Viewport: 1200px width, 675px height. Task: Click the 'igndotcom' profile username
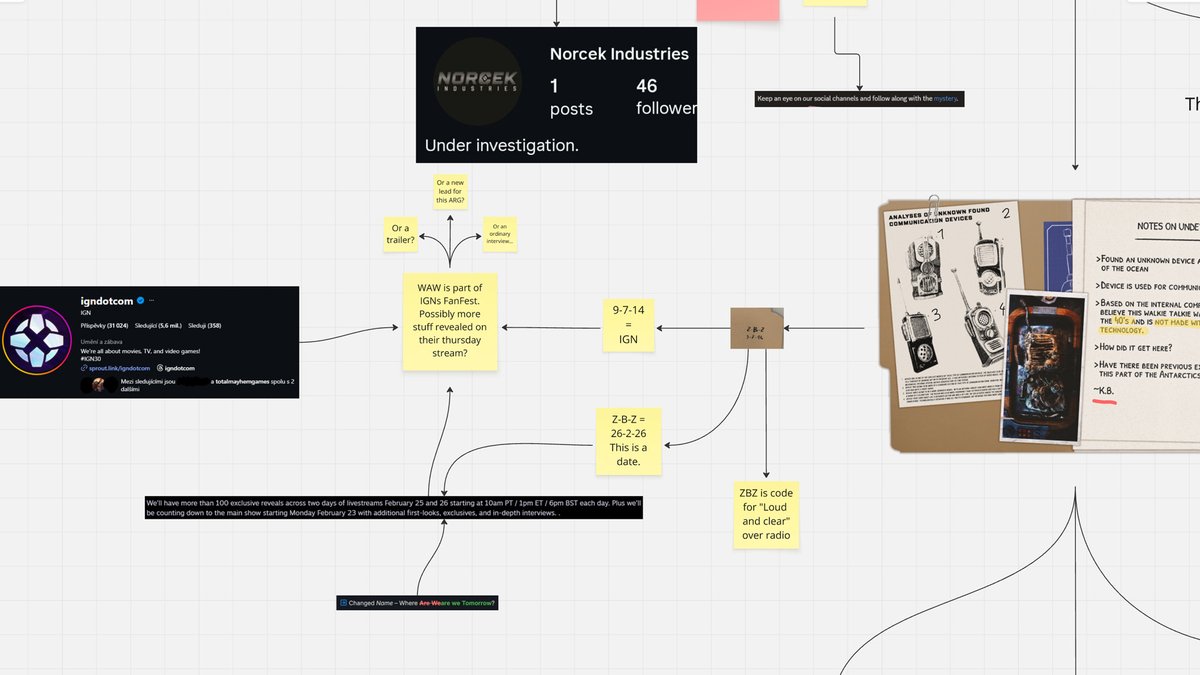(107, 300)
